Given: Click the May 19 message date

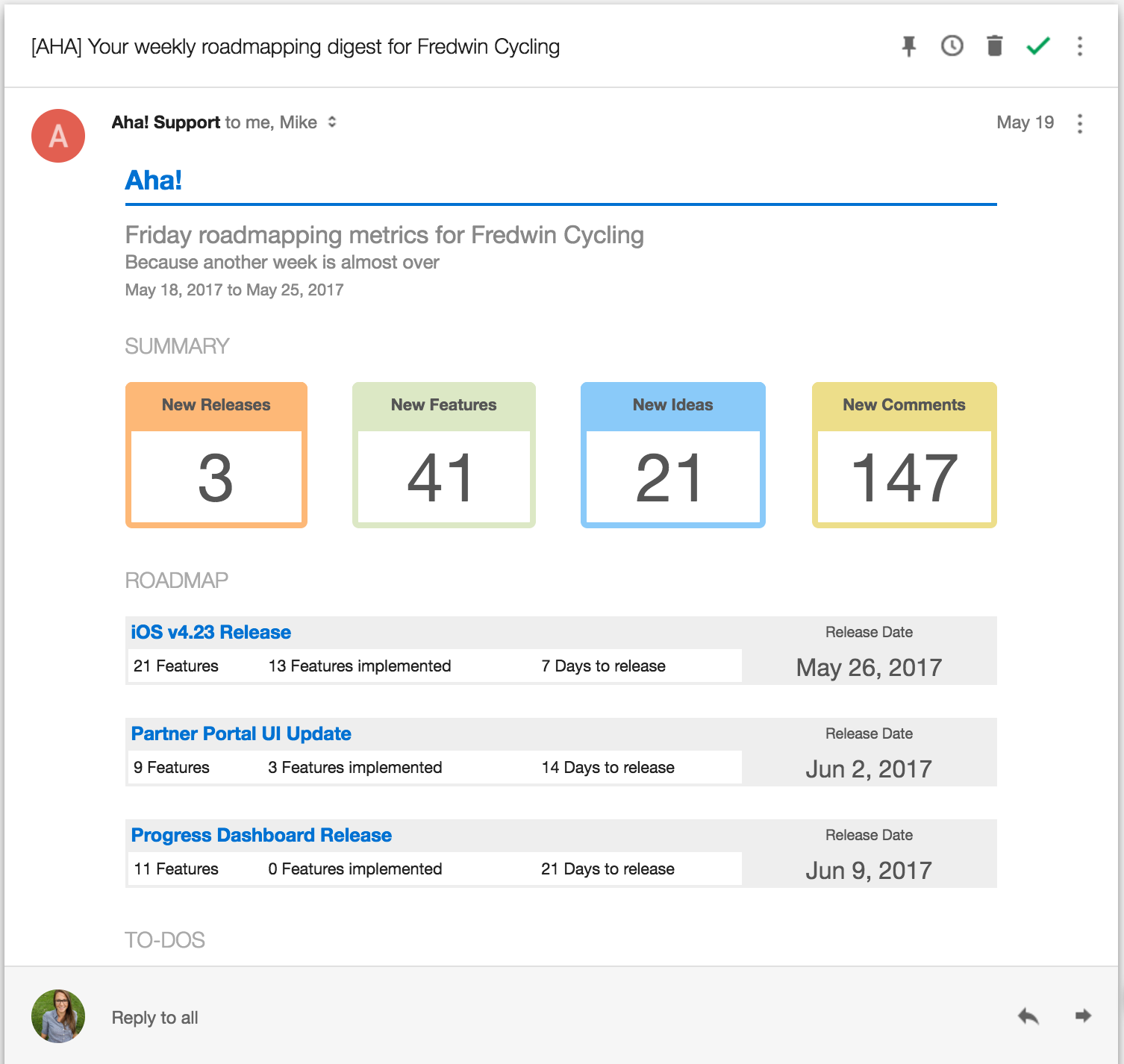Looking at the screenshot, I should [x=1025, y=122].
